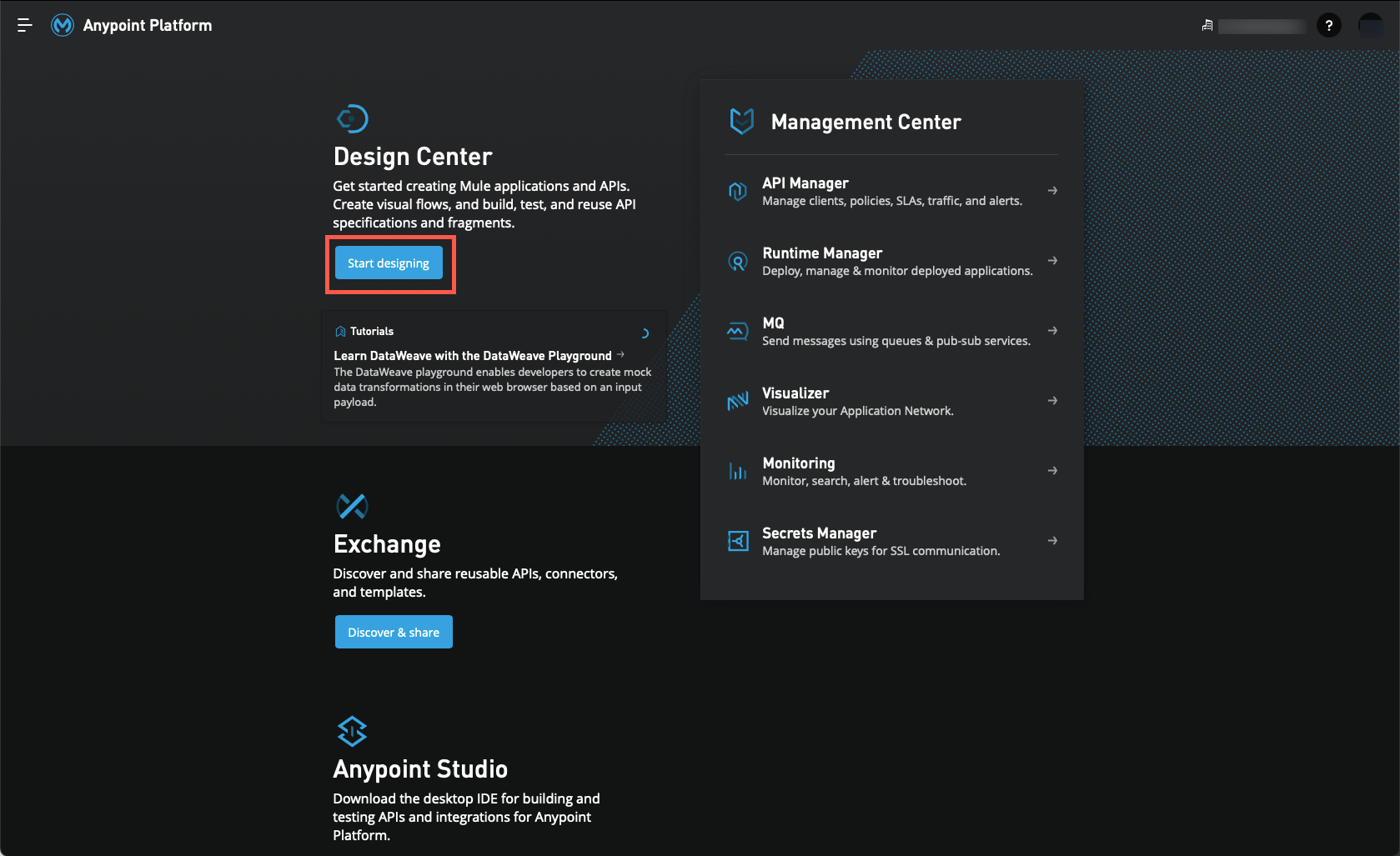Click the Monitoring bar chart icon

tap(737, 471)
